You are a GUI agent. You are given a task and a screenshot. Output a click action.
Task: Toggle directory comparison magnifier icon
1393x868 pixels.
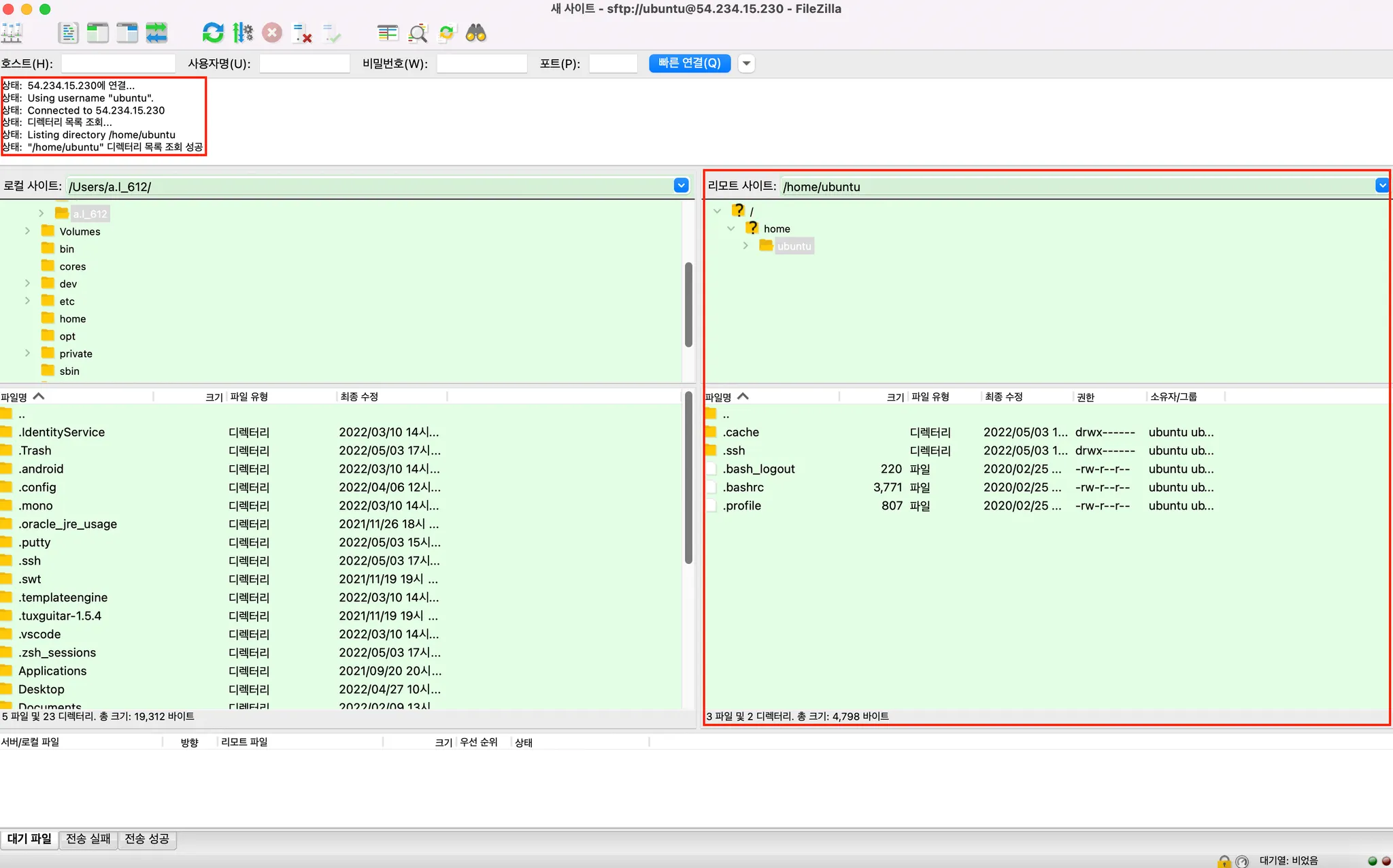pyautogui.click(x=418, y=33)
